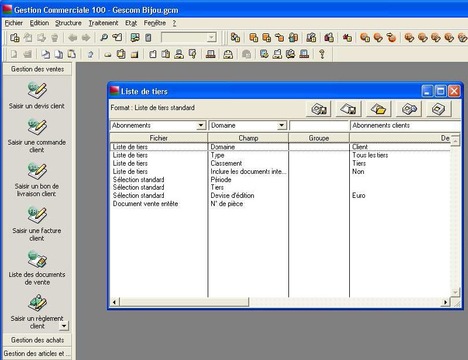Click the Euro value cell
This screenshot has width=468, height=360.
point(359,195)
